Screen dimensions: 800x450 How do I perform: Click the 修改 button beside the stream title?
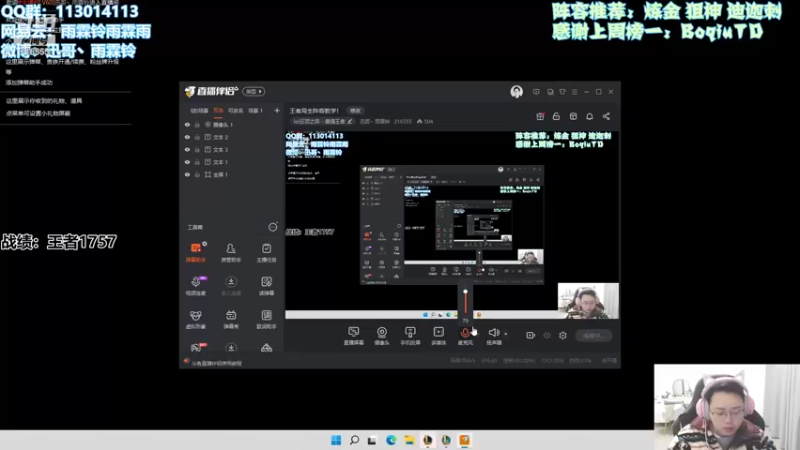pyautogui.click(x=355, y=111)
